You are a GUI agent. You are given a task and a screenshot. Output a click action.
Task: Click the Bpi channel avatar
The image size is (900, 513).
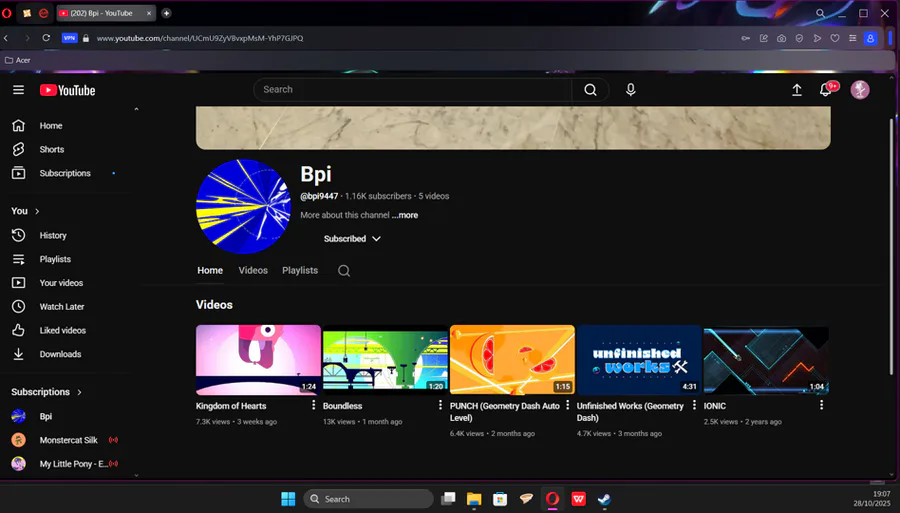tap(243, 207)
